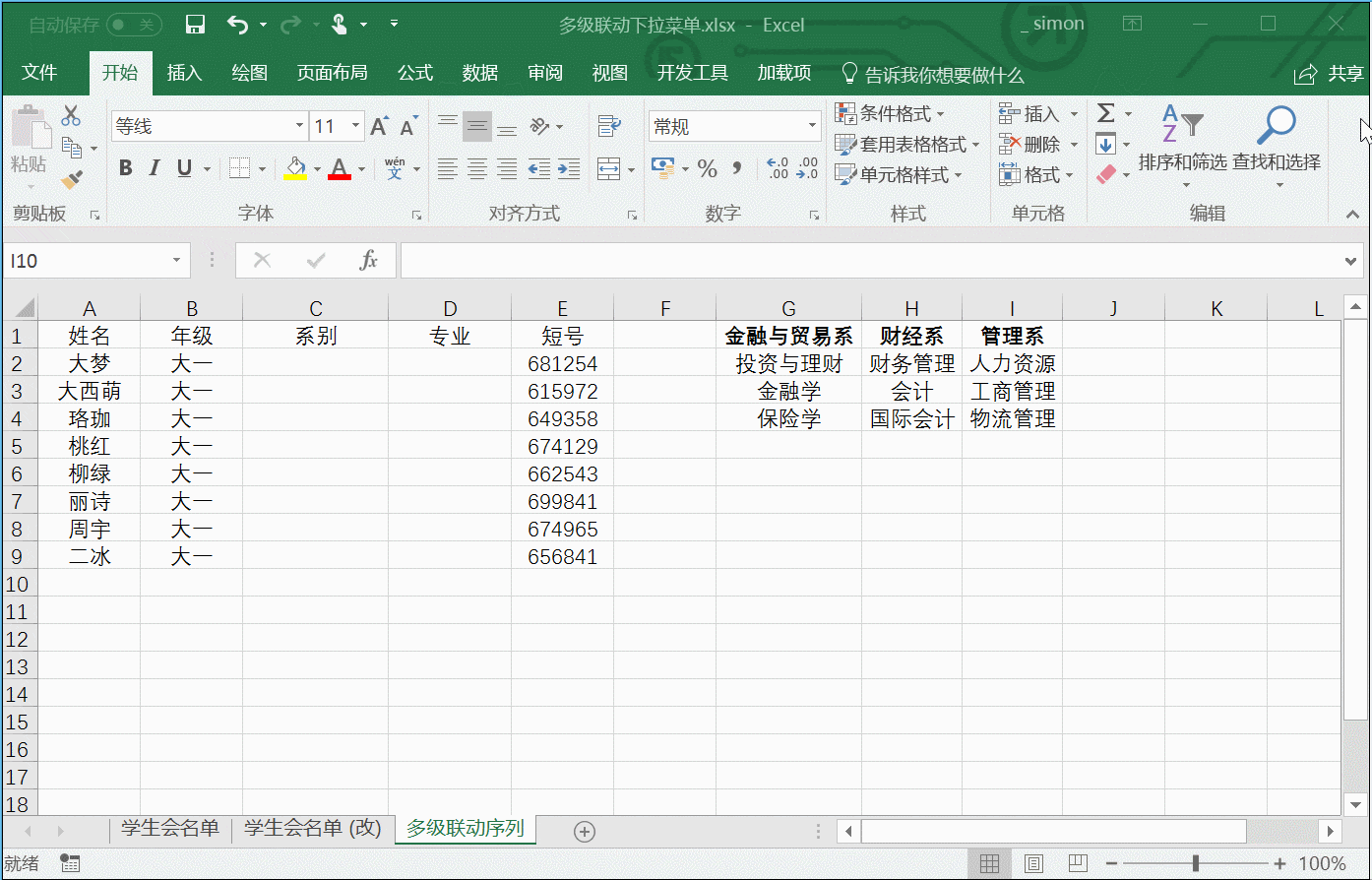This screenshot has width=1372, height=880.
Task: Open the font name dropdown
Action: [299, 126]
